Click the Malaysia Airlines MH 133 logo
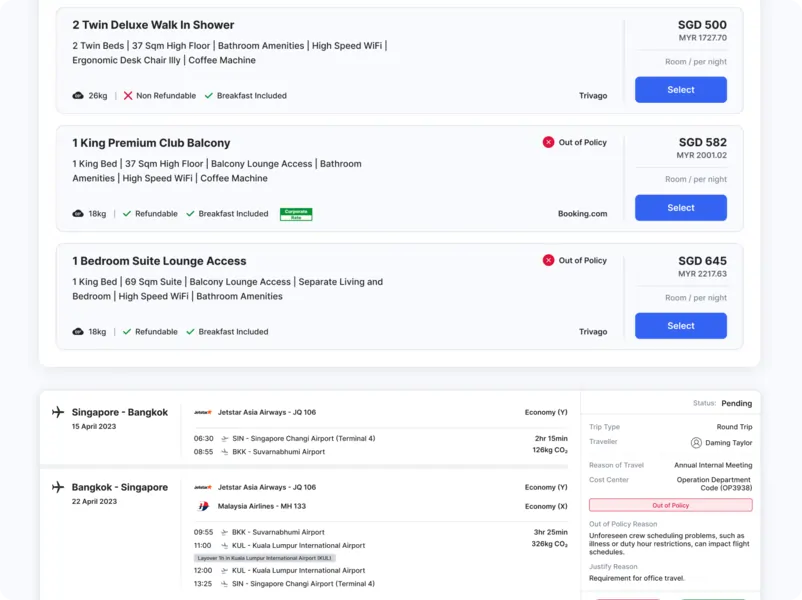The width and height of the screenshot is (802, 600). pos(203,506)
